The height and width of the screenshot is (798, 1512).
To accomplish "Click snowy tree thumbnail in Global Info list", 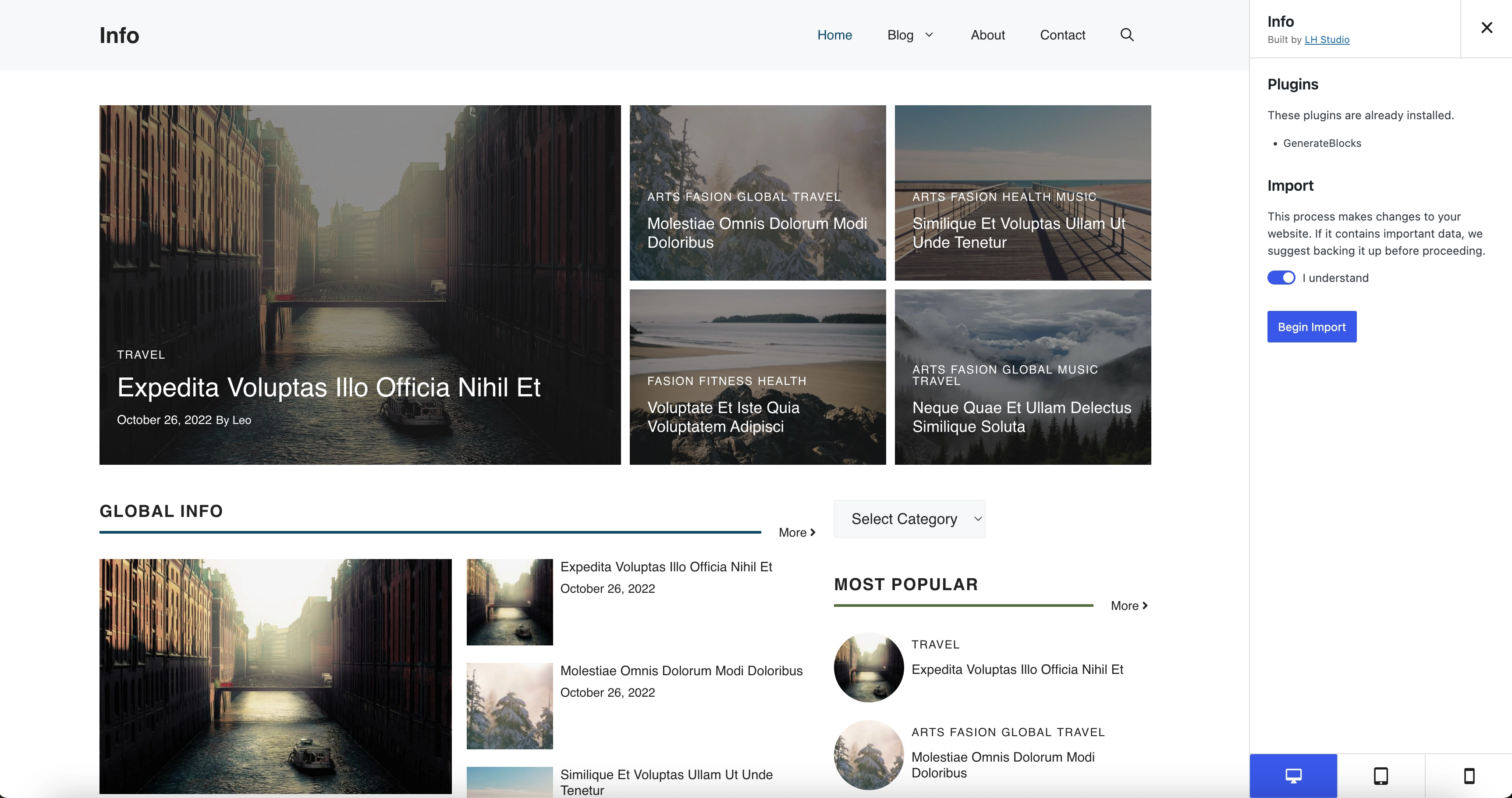I will (x=509, y=706).
